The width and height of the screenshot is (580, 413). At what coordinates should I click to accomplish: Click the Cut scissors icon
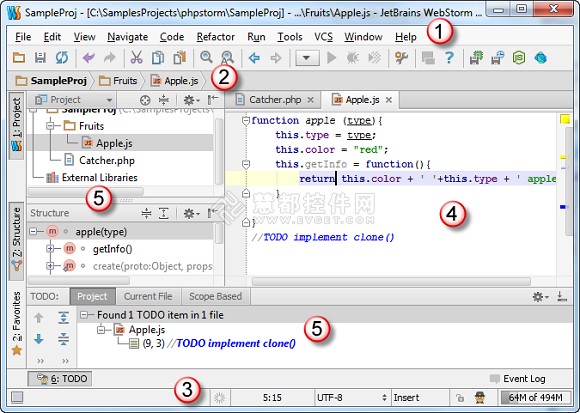tap(136, 58)
